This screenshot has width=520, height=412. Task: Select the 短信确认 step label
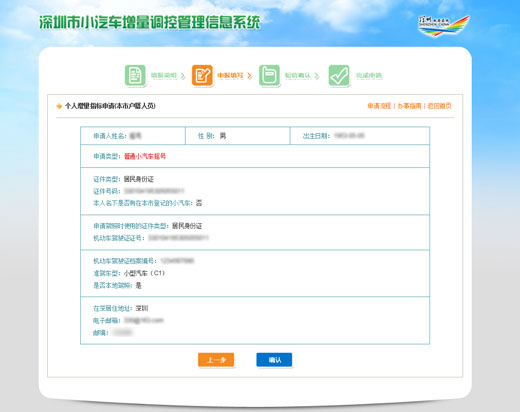click(x=298, y=75)
